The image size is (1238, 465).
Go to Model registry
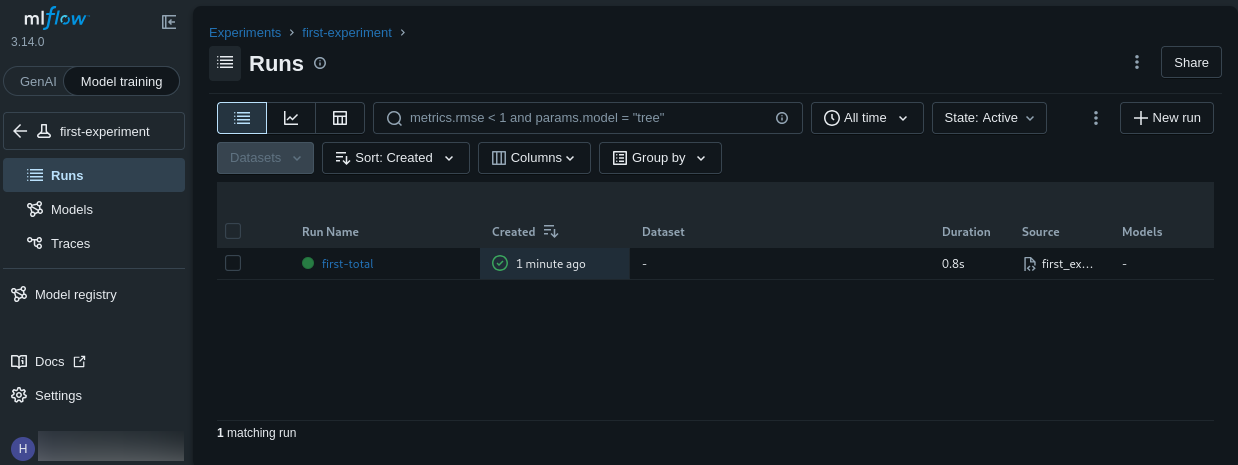tap(94, 294)
